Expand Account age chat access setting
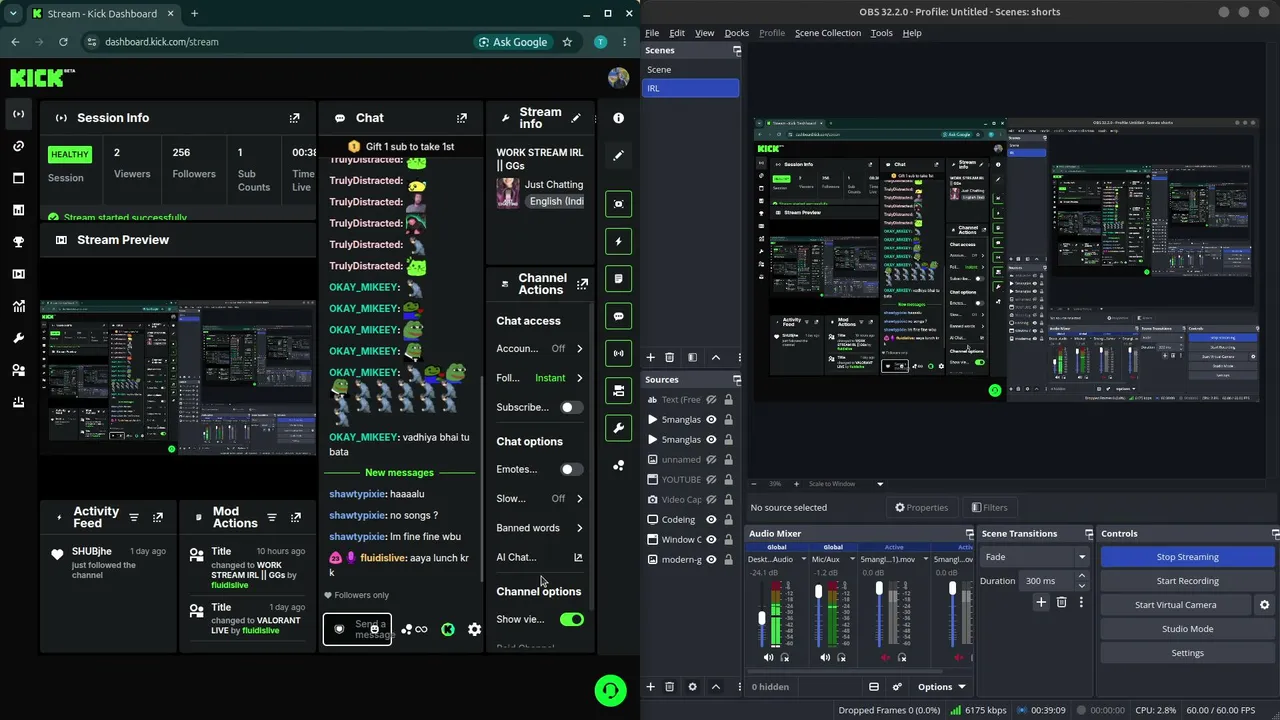Screen dimensions: 1280x720 click(x=579, y=349)
